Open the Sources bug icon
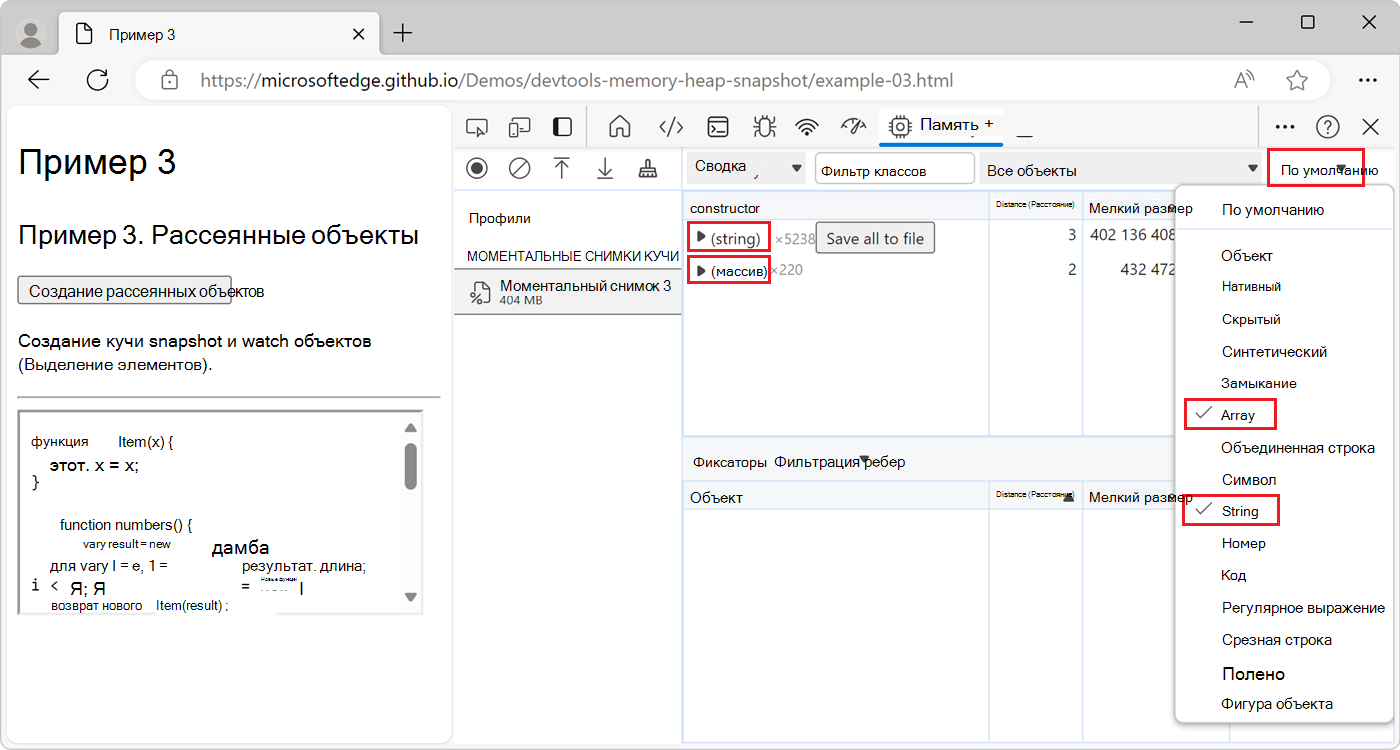Screen dimensions: 1400x750 click(x=765, y=127)
